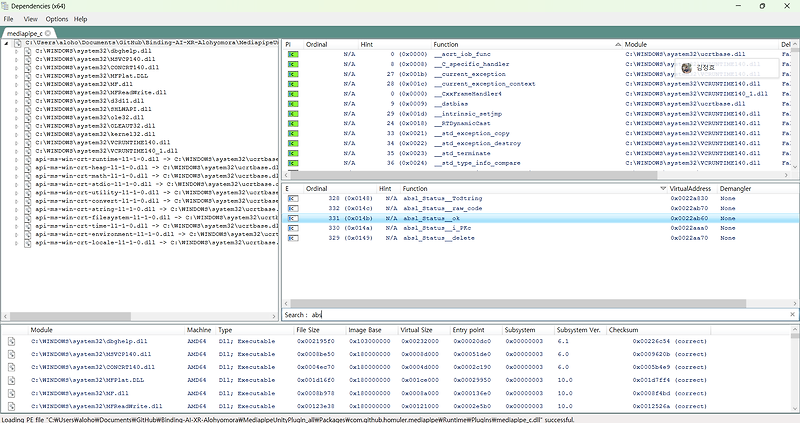Open the File menu
The image size is (800, 423).
pos(8,19)
